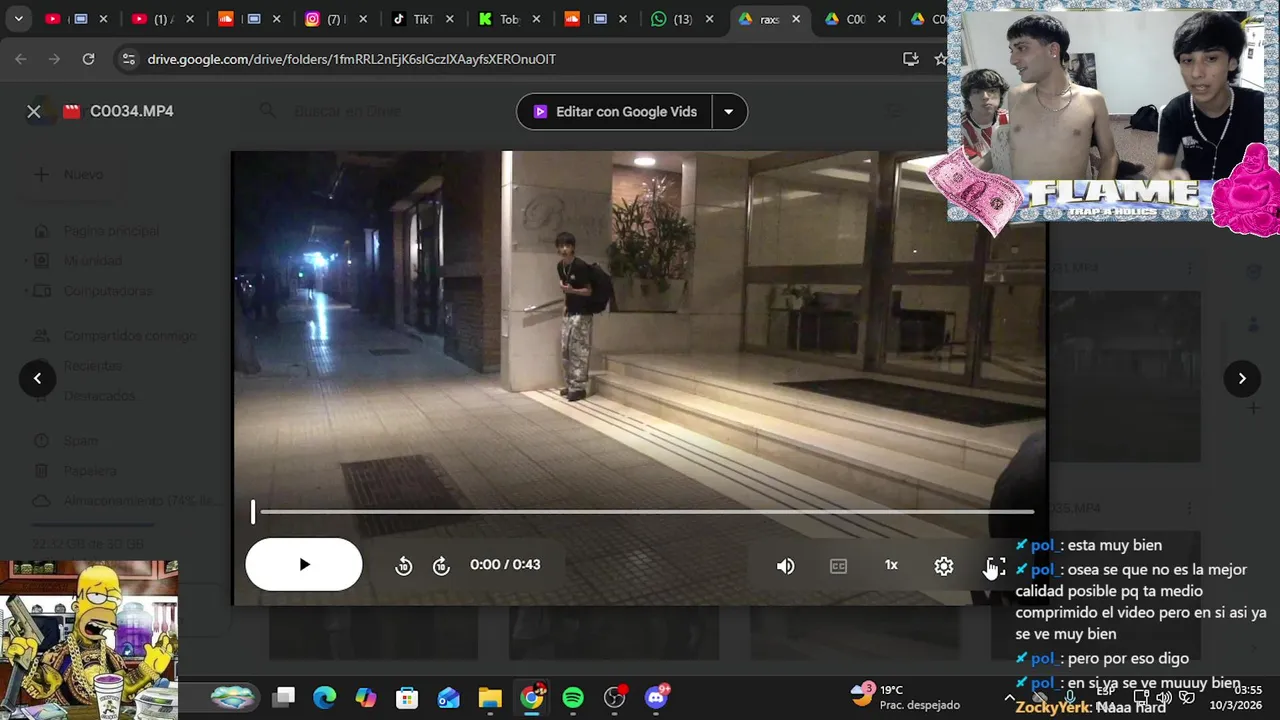Screen dimensions: 1280x720
Task: Go forward in browser history
Action: pyautogui.click(x=54, y=59)
